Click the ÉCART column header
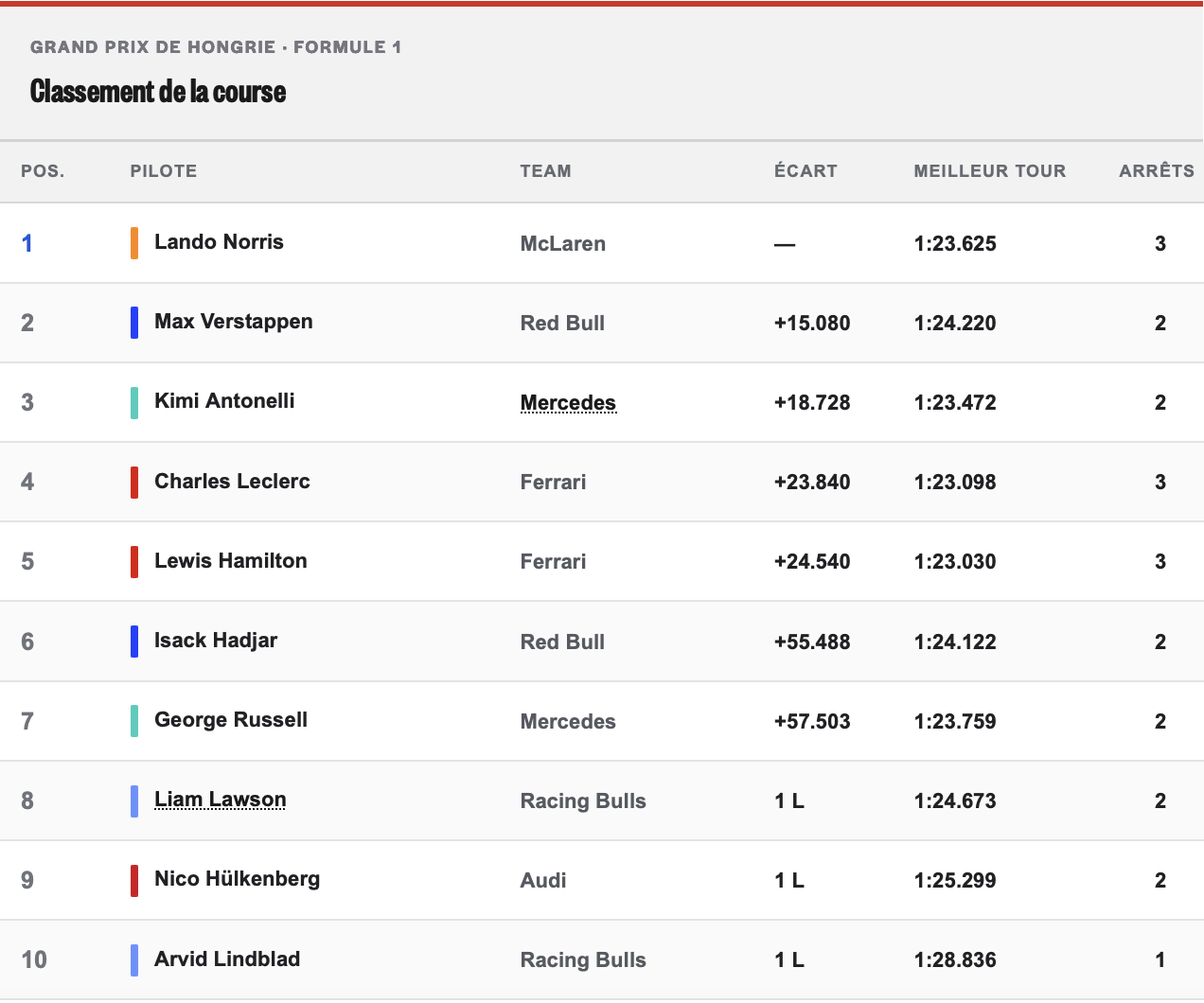The width and height of the screenshot is (1204, 1003). [x=806, y=170]
